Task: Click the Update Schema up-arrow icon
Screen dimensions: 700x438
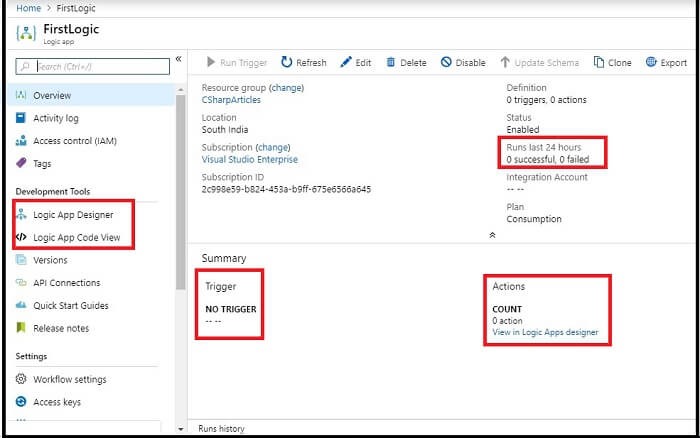Action: coord(505,62)
